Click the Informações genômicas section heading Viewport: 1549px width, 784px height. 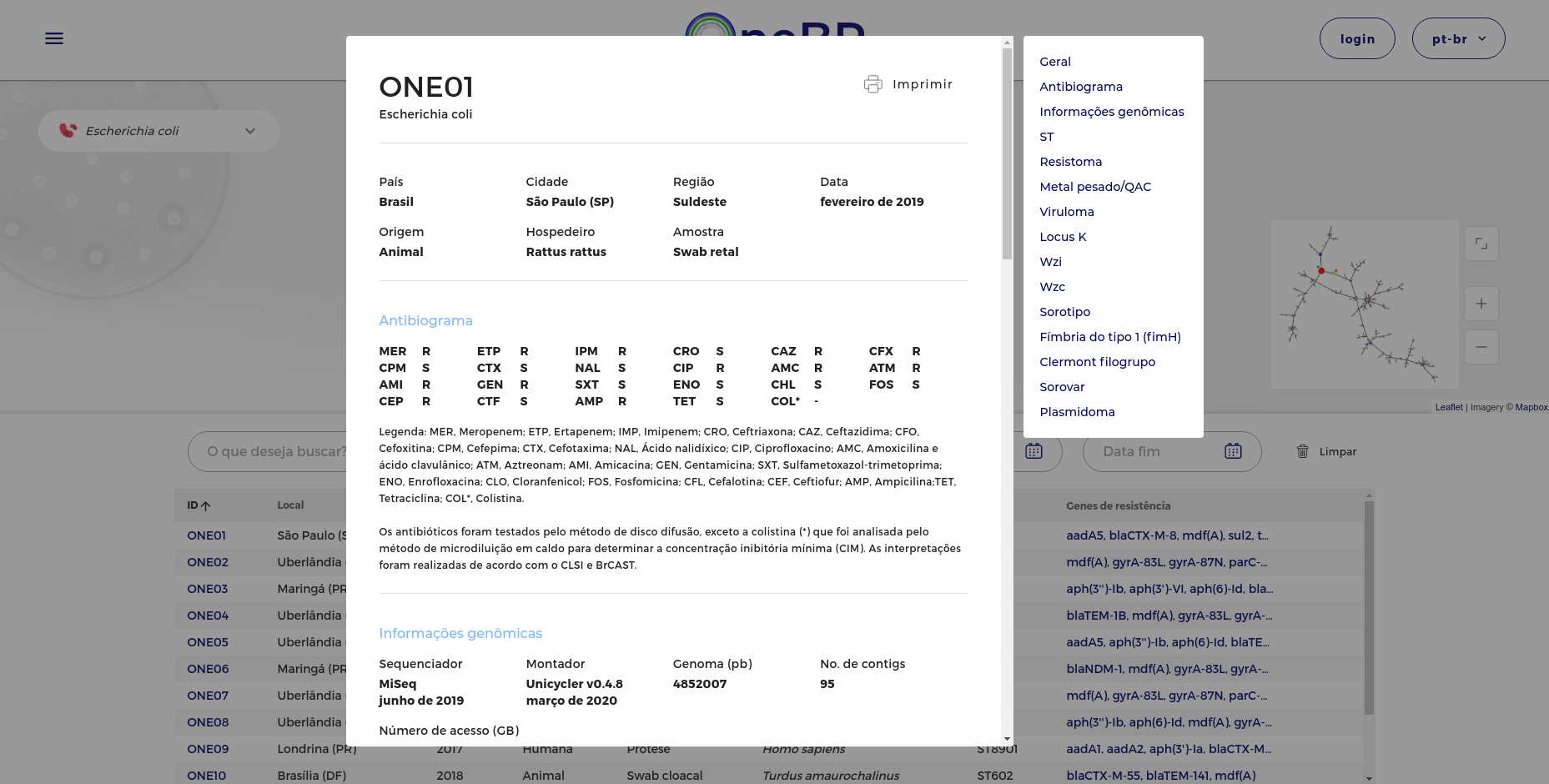[460, 633]
